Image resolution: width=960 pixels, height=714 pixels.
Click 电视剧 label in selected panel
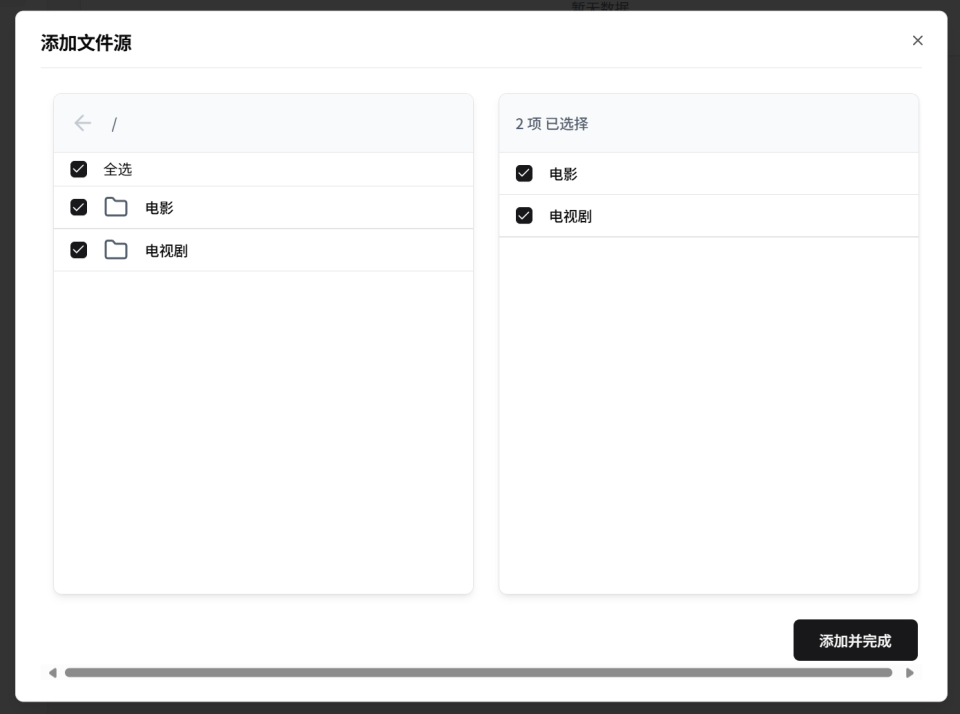pos(571,217)
